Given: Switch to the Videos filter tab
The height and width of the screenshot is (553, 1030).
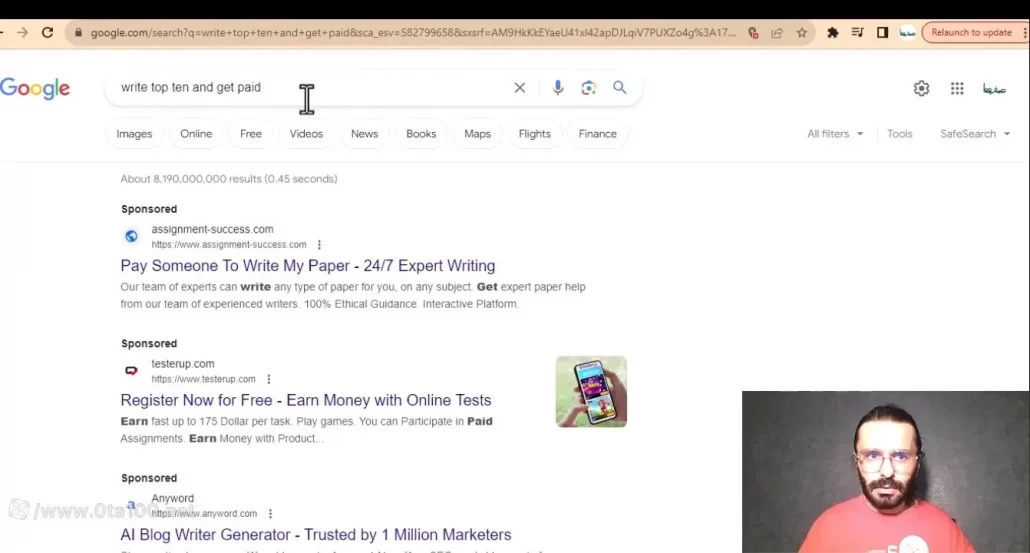Looking at the screenshot, I should [306, 134].
